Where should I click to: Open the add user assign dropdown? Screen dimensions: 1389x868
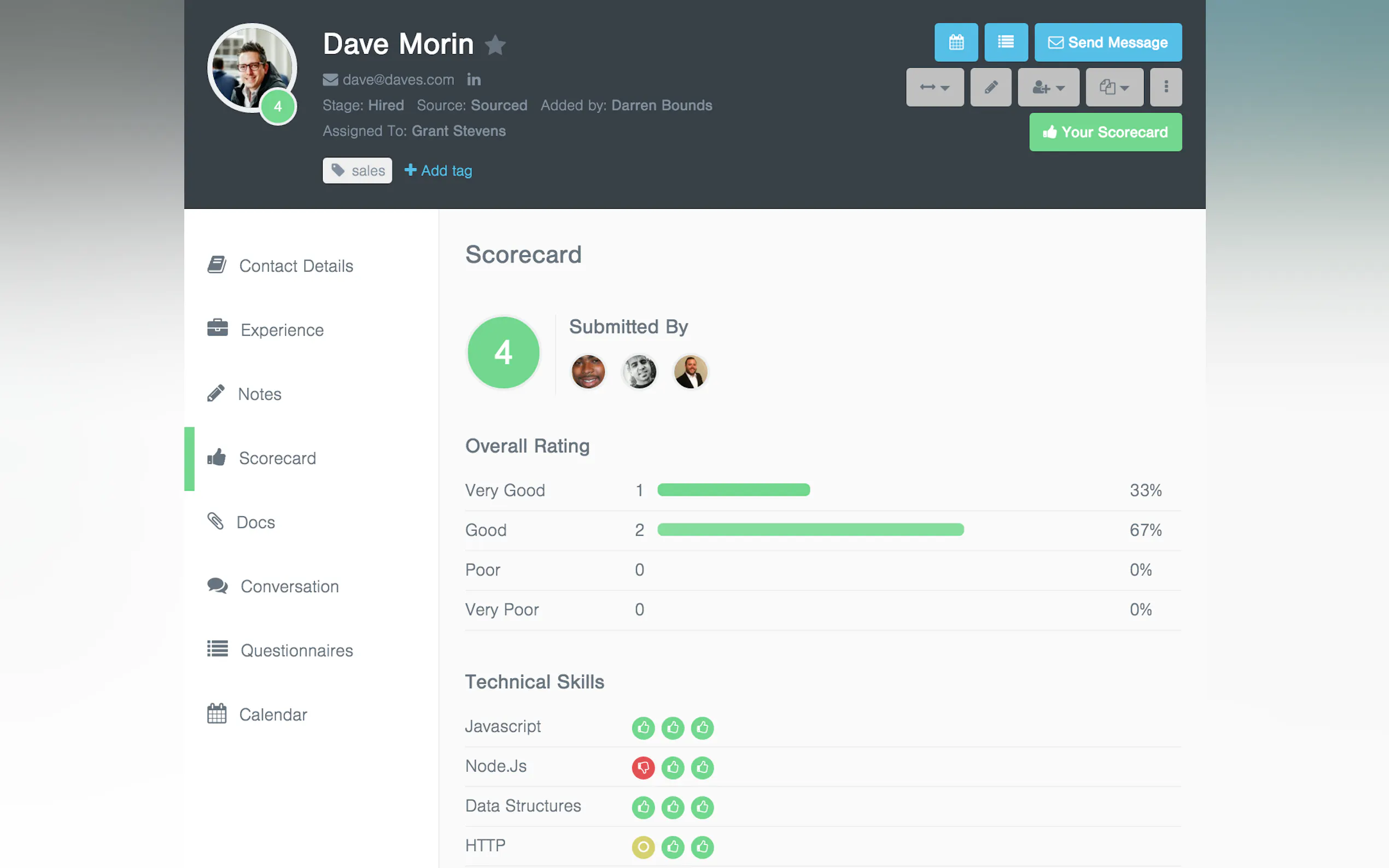click(1048, 87)
